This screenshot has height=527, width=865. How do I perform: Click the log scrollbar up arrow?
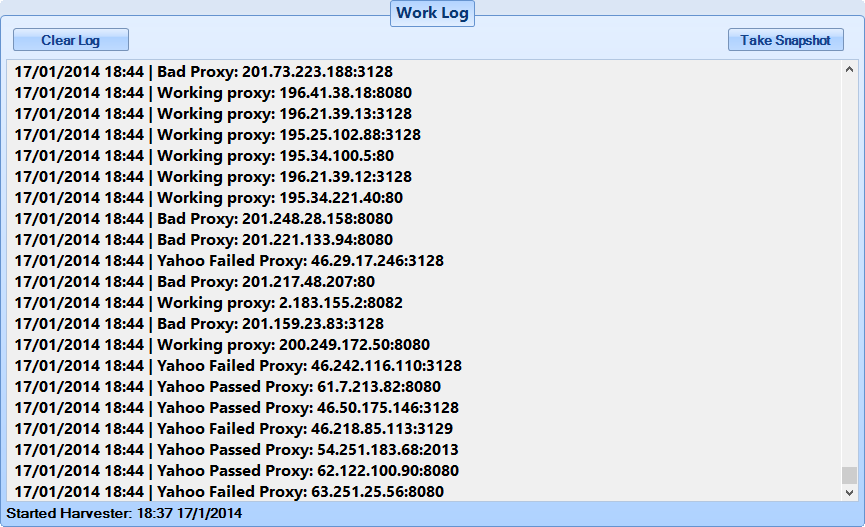click(x=849, y=70)
